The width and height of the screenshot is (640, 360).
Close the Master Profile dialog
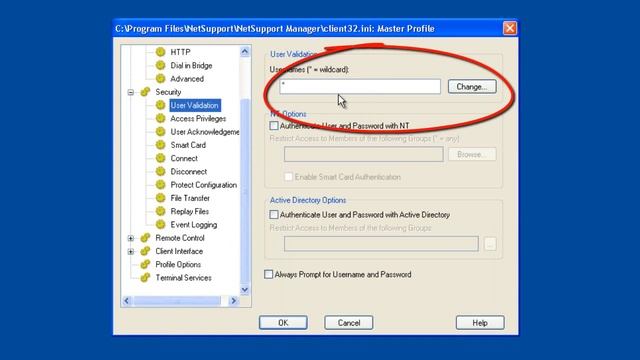(509, 28)
